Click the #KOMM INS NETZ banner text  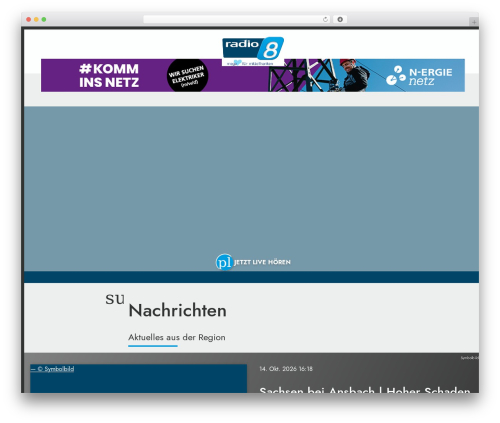109,76
